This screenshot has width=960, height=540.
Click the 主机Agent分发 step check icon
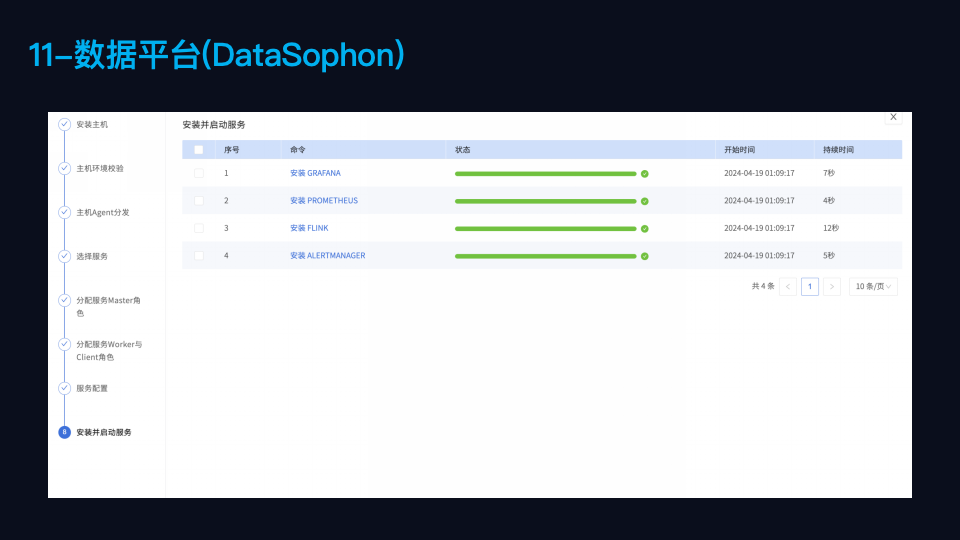[64, 212]
